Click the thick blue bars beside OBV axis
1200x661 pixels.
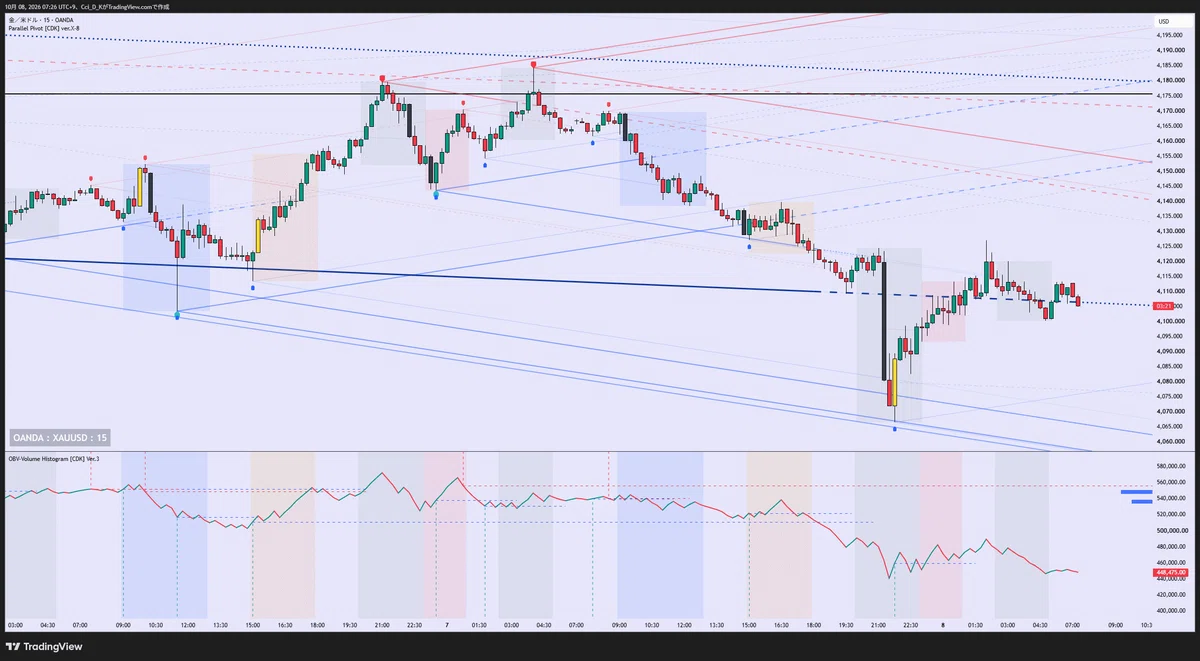click(x=1136, y=497)
